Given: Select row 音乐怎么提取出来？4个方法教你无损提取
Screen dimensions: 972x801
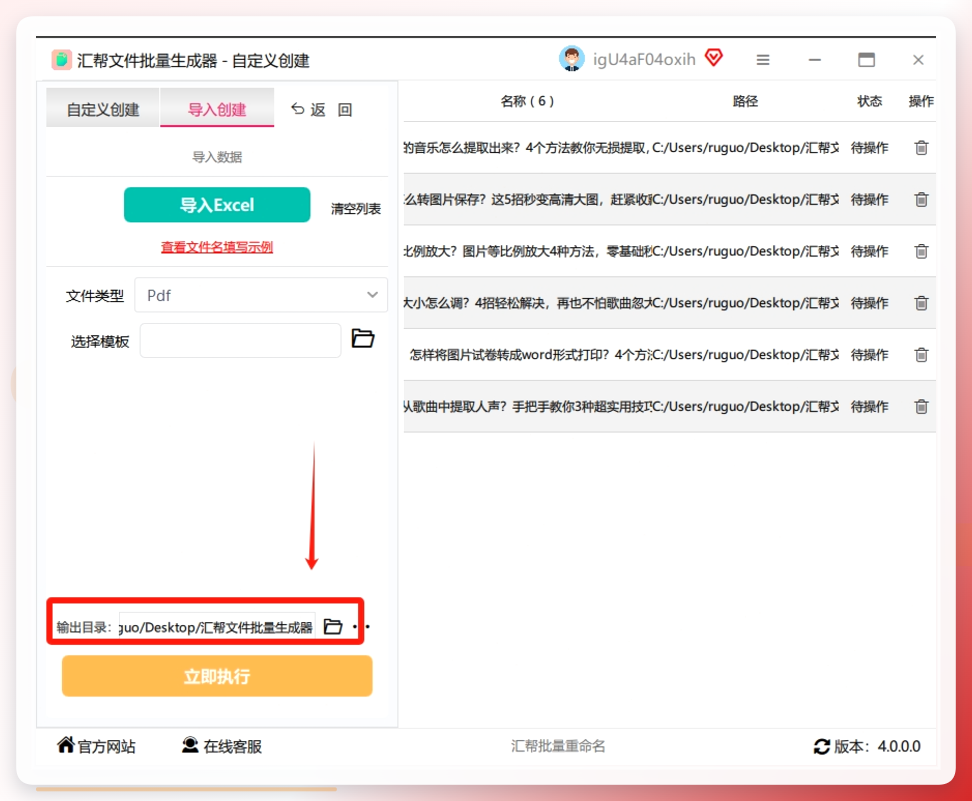Looking at the screenshot, I should point(669,148).
